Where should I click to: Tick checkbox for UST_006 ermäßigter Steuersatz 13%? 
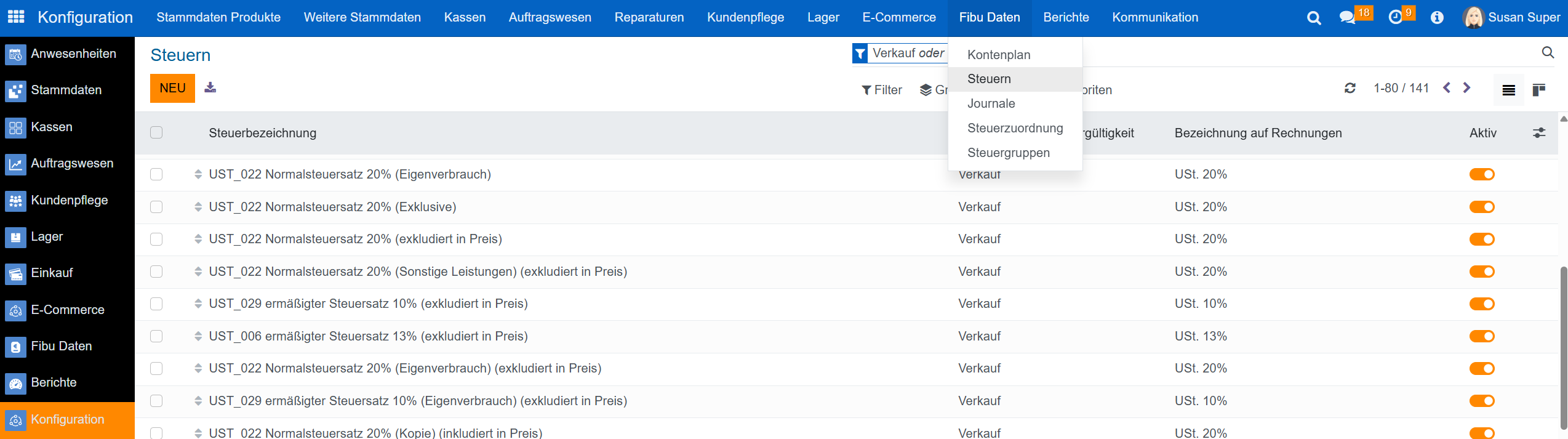(156, 336)
